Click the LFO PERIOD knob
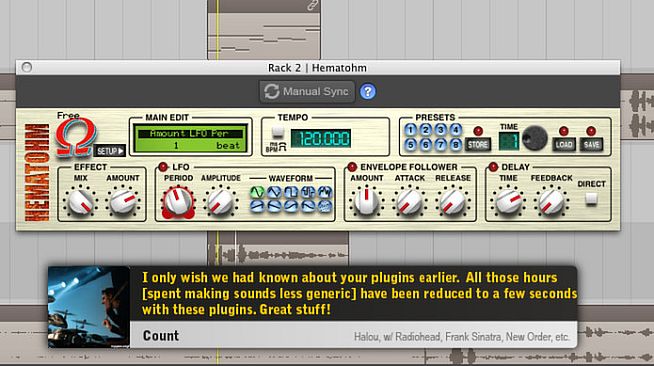 (x=178, y=202)
